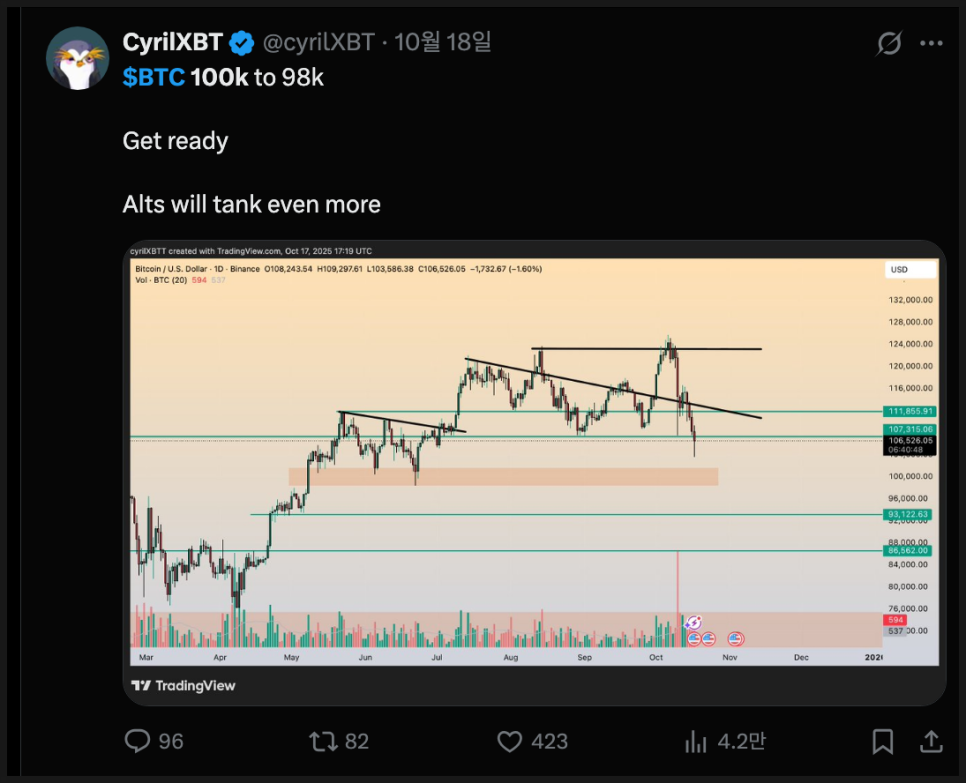This screenshot has height=783, width=966.
Task: Click the TradingView logo on the chart
Action: (x=184, y=686)
